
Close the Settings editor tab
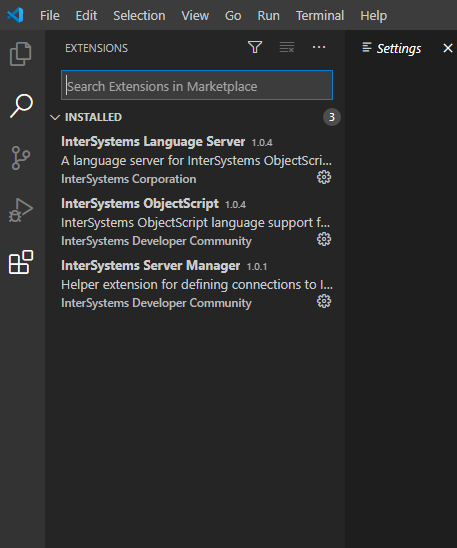tap(448, 48)
